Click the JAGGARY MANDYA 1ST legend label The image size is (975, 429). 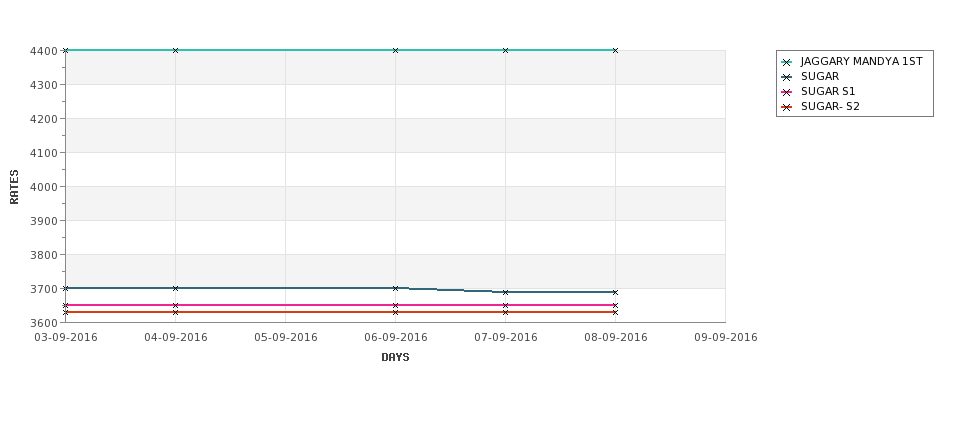(x=861, y=62)
